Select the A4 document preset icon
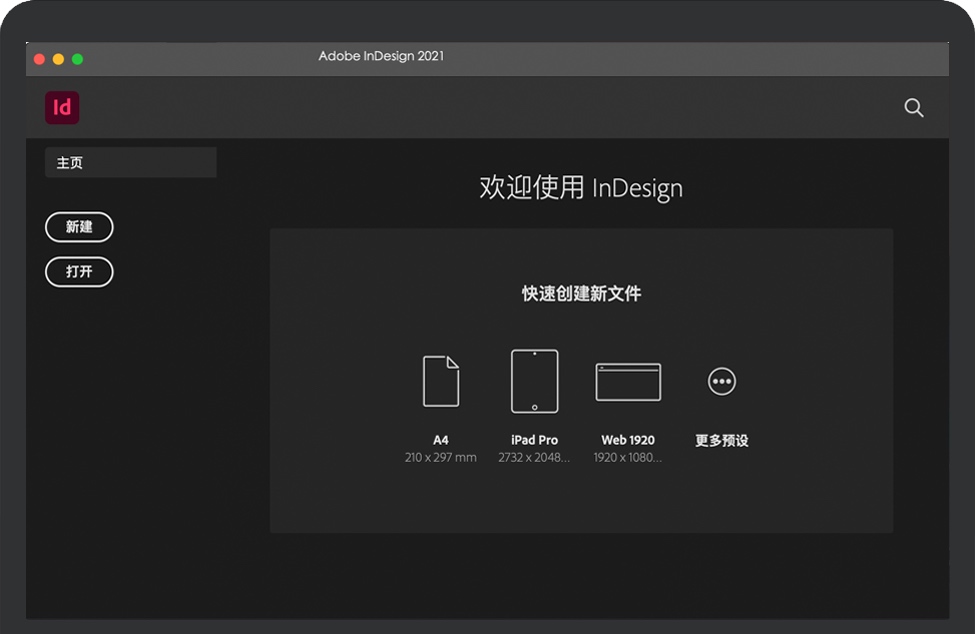The height and width of the screenshot is (634, 975). point(441,381)
